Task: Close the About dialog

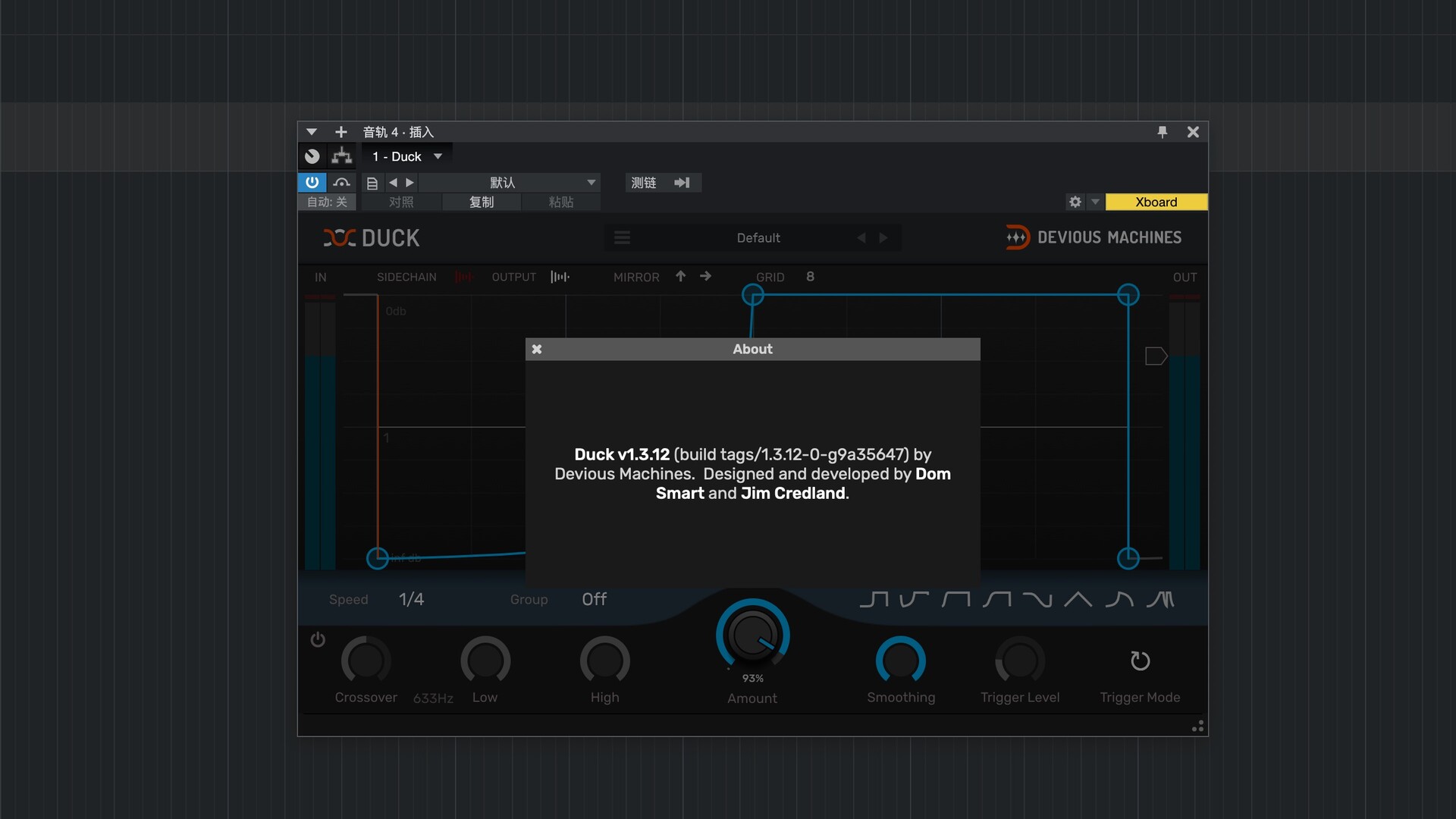Action: pos(537,350)
